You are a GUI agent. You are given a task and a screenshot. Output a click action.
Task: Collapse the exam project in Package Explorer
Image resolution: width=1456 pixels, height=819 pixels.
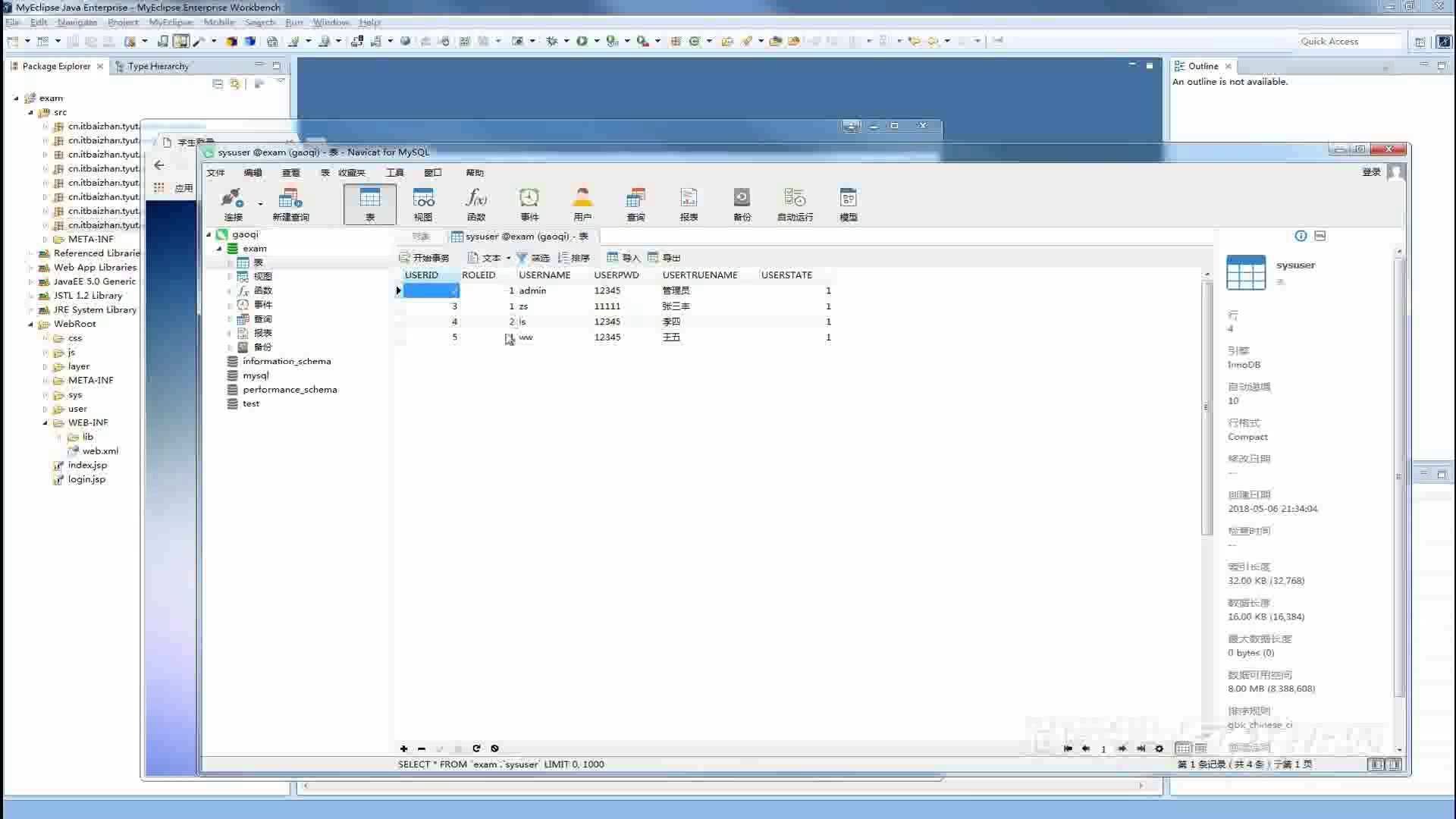(16, 98)
